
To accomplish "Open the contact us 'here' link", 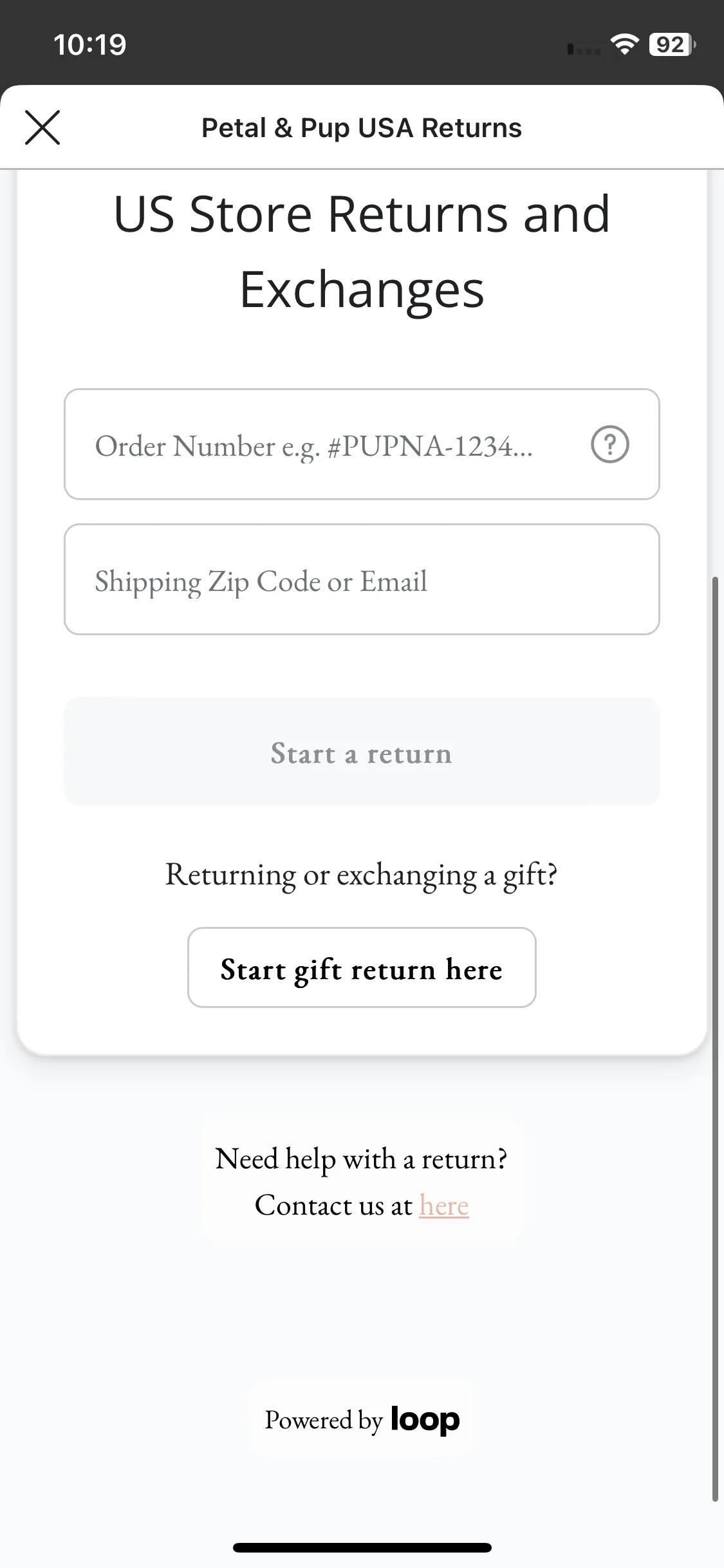I will 444,1205.
